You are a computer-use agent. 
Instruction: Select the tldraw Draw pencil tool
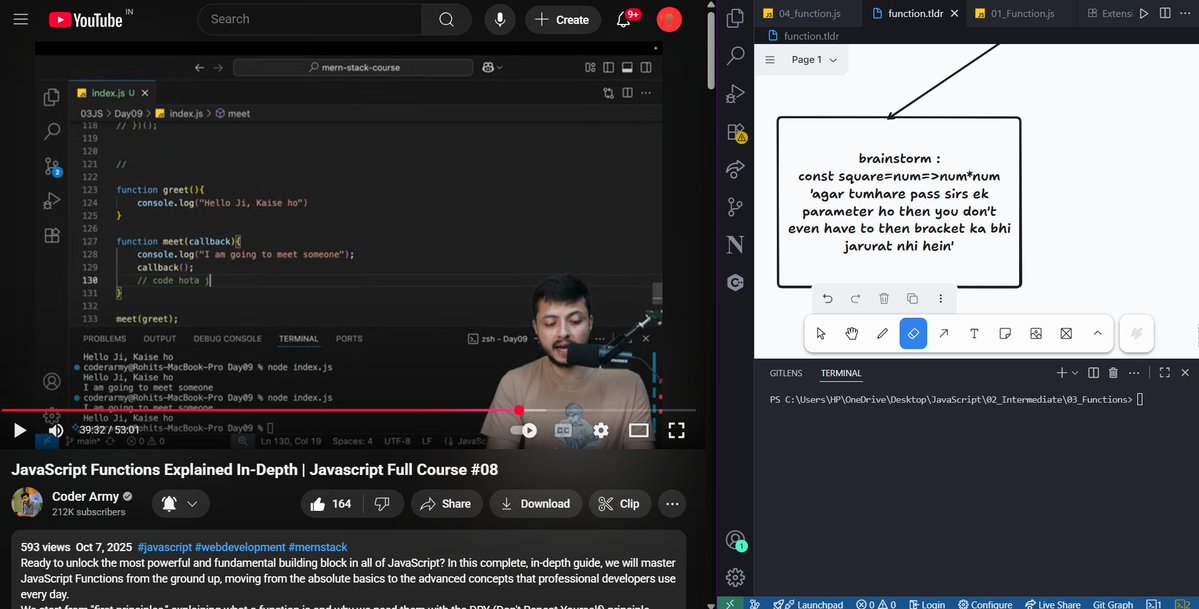(x=882, y=334)
